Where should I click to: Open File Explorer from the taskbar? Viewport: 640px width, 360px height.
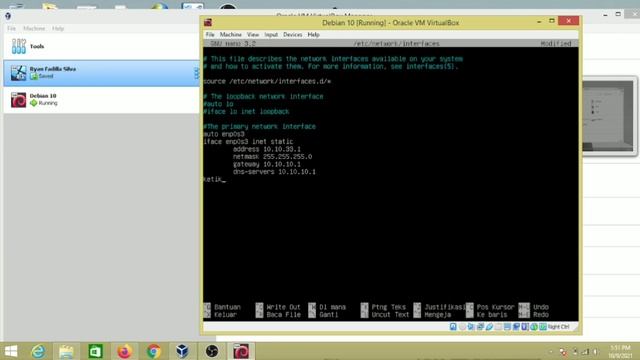click(66, 351)
